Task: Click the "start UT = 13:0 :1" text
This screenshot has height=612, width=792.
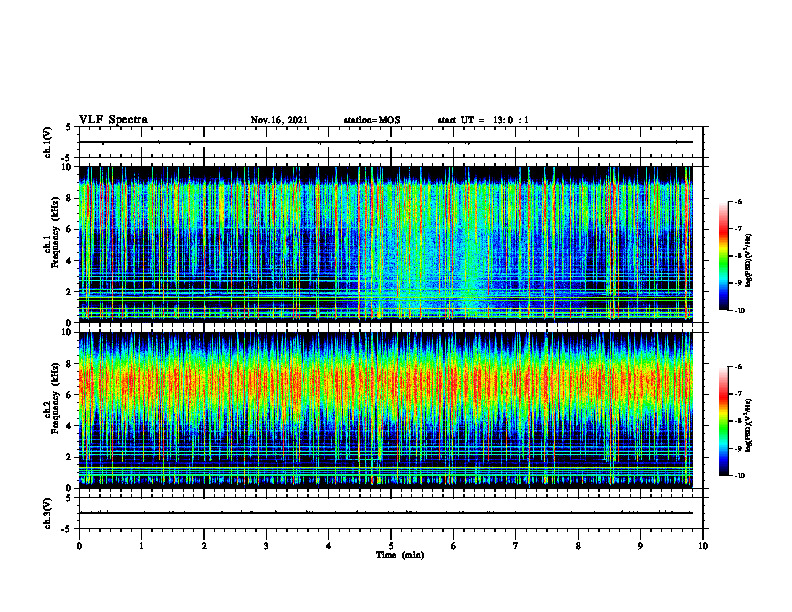Action: coord(483,120)
